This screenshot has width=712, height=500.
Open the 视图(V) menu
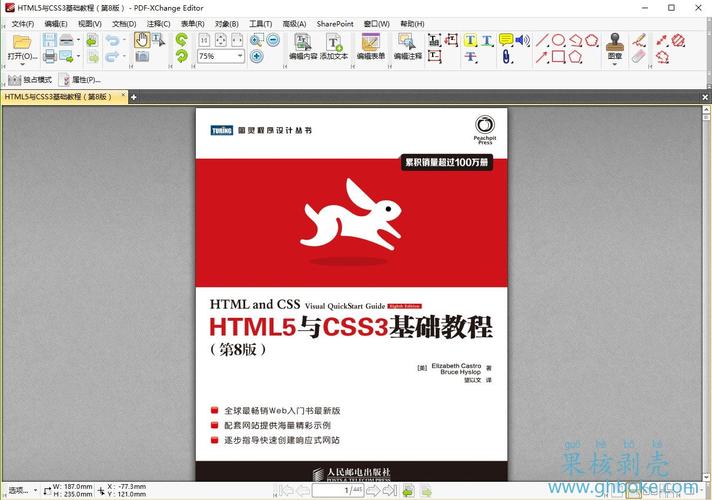(x=89, y=24)
